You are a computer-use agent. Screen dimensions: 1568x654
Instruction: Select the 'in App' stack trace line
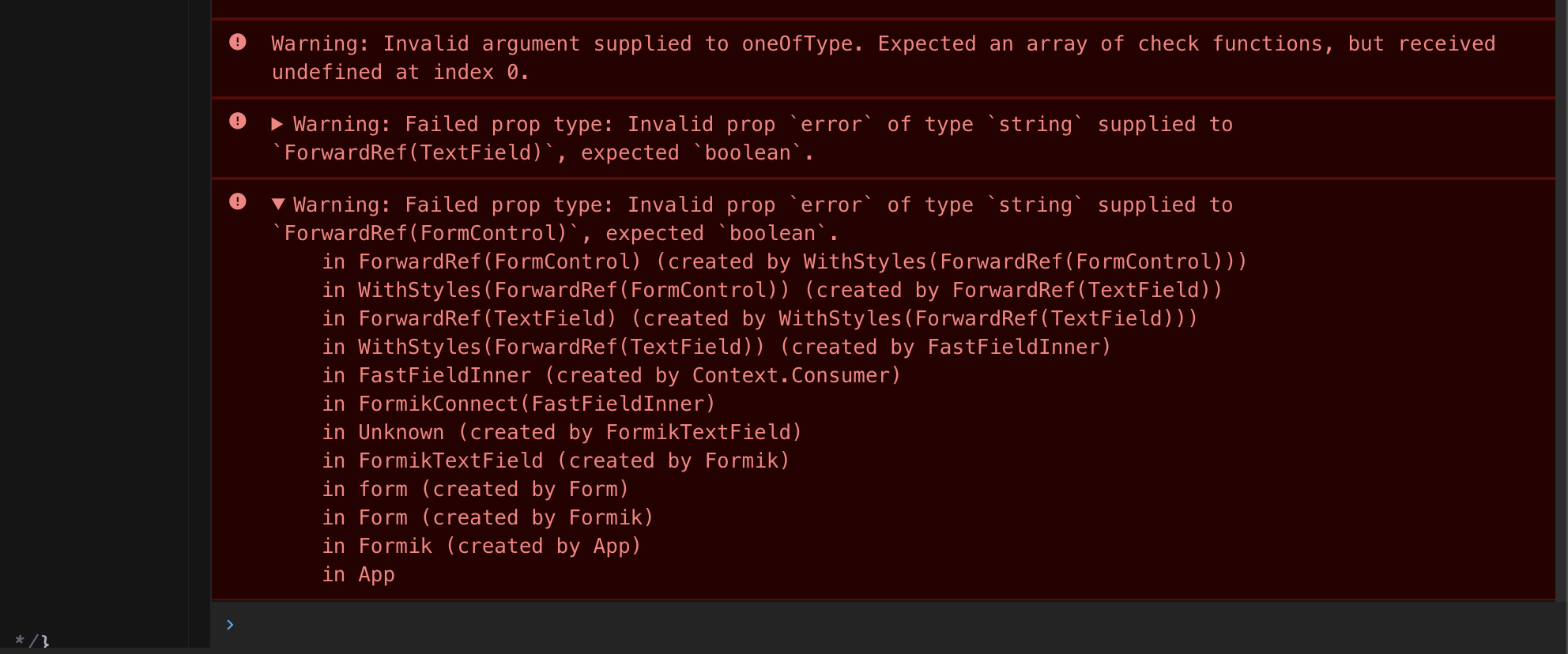point(358,574)
